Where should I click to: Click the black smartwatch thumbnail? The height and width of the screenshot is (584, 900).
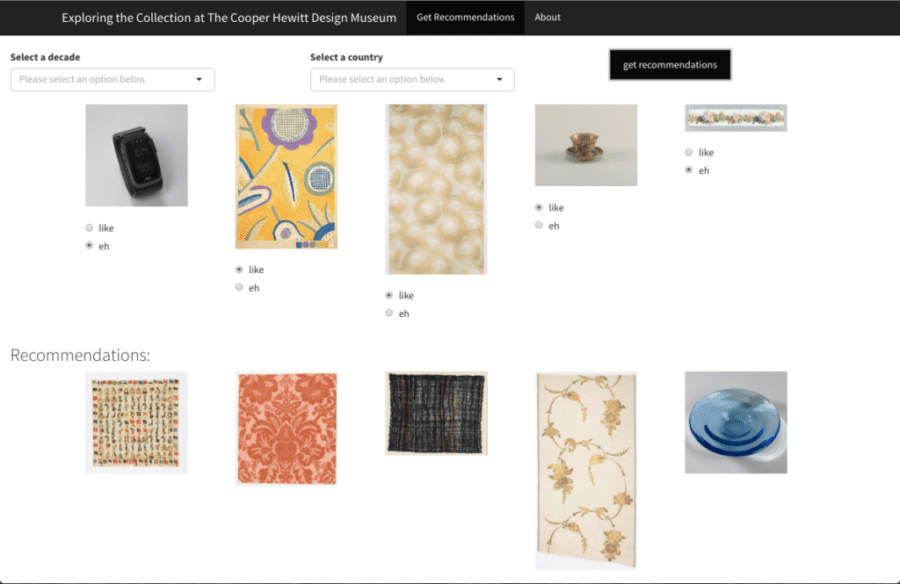(137, 155)
